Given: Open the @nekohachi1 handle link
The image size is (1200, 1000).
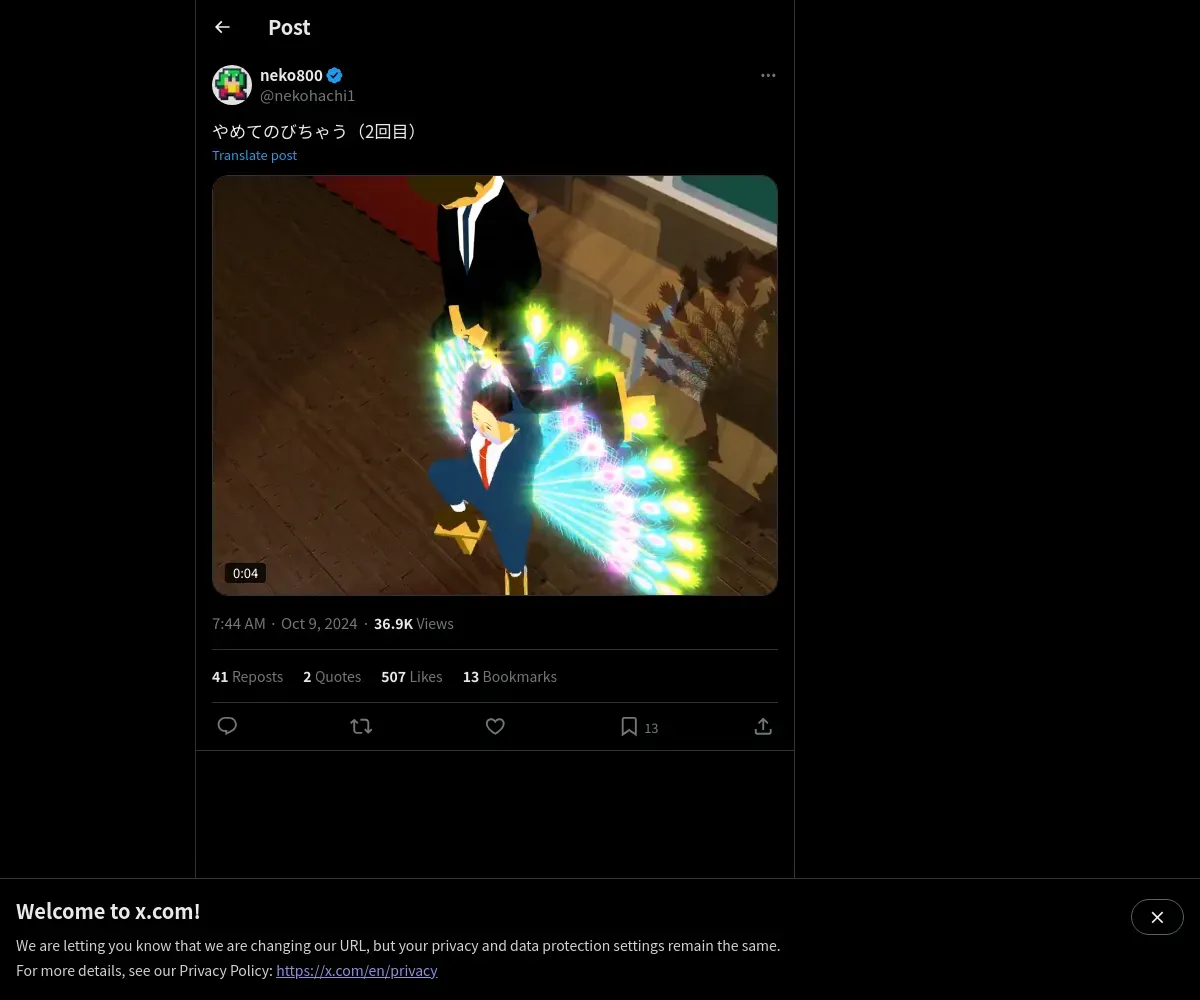Looking at the screenshot, I should [307, 96].
